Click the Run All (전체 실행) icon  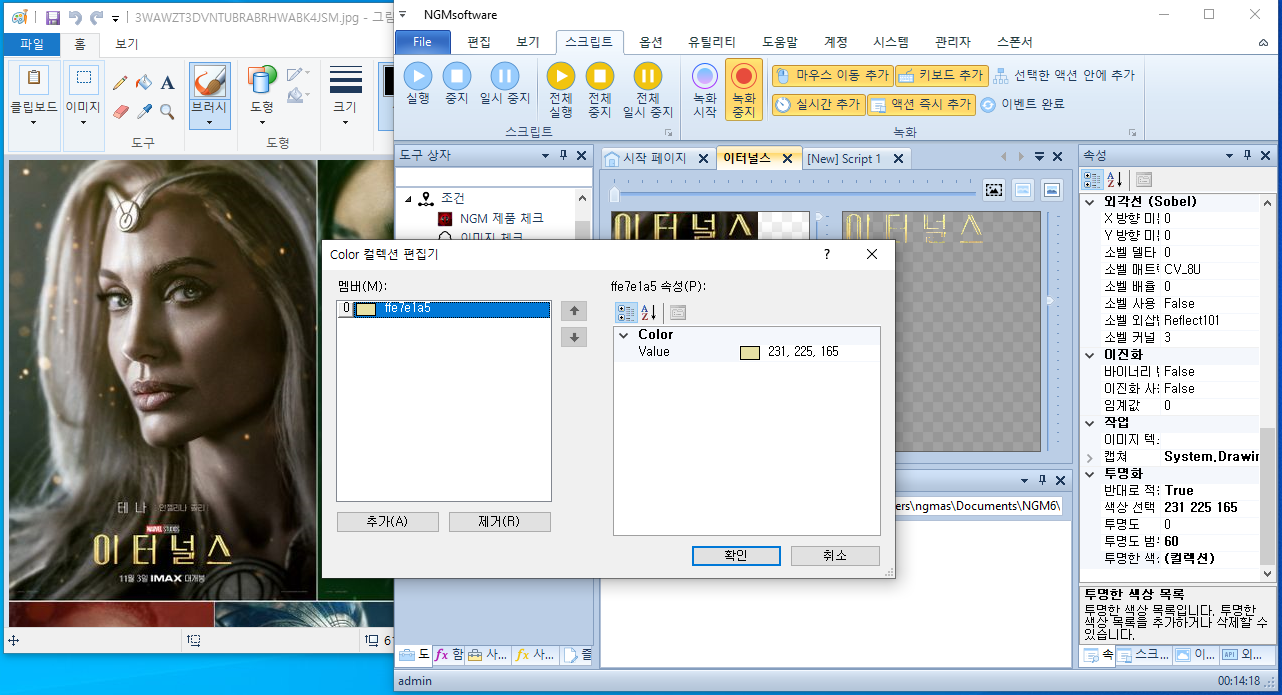(x=561, y=76)
